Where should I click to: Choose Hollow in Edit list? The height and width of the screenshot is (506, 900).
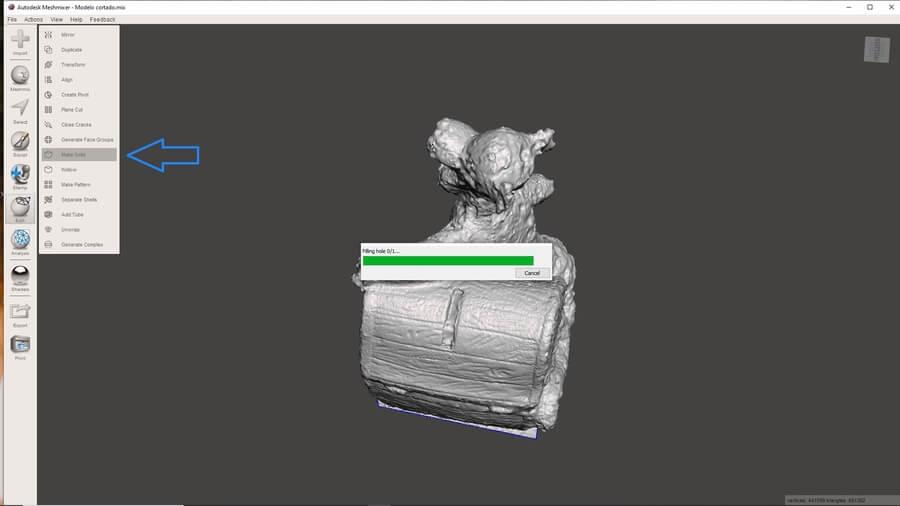(79, 170)
